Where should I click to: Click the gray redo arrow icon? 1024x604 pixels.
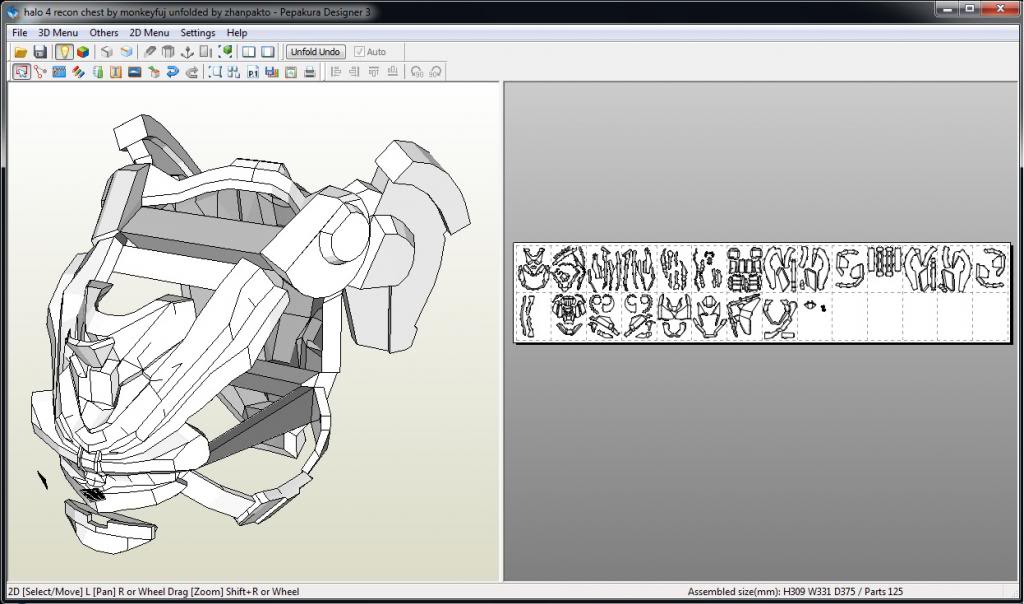point(192,72)
